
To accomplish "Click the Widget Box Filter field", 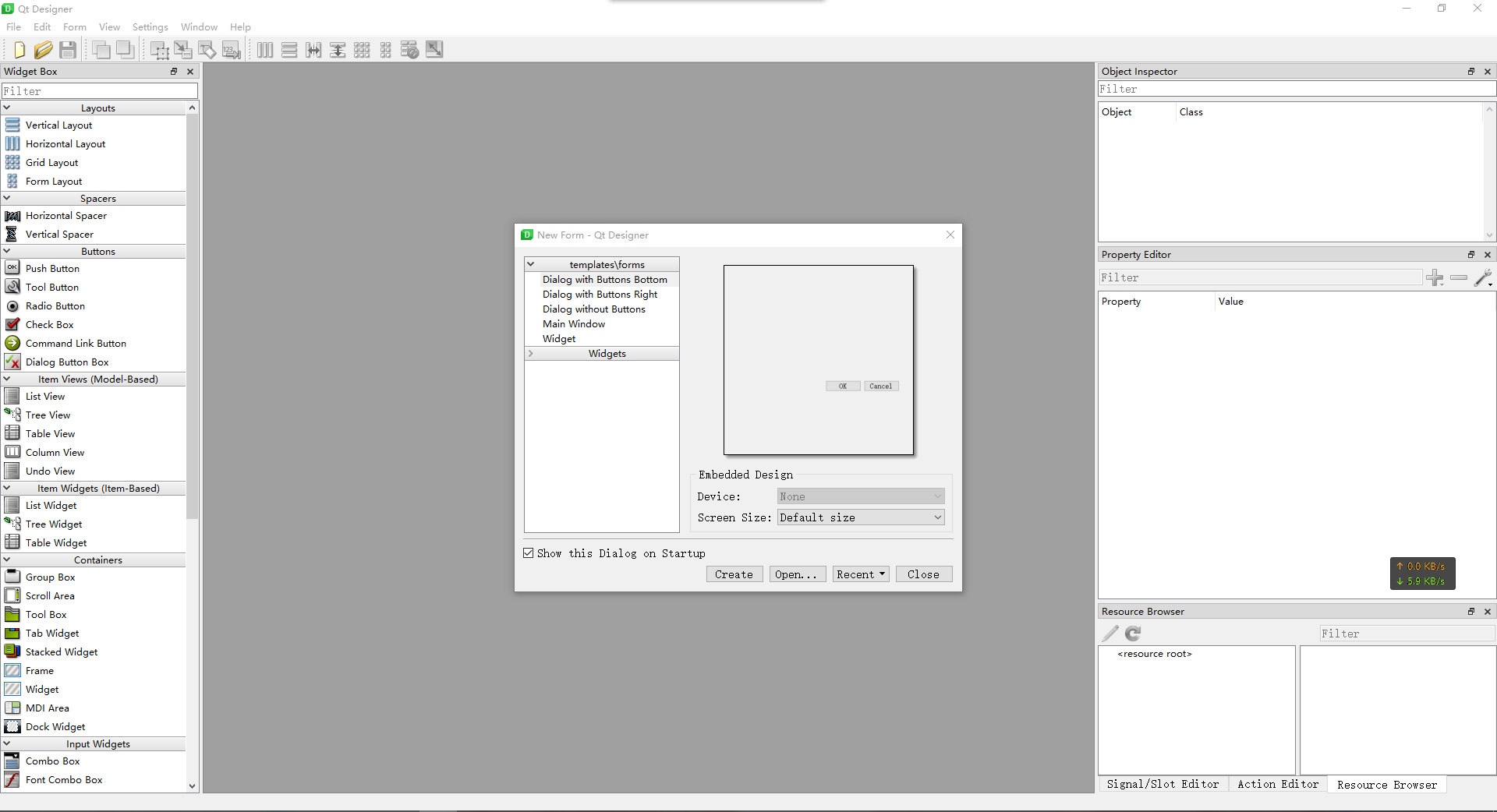I will [99, 91].
